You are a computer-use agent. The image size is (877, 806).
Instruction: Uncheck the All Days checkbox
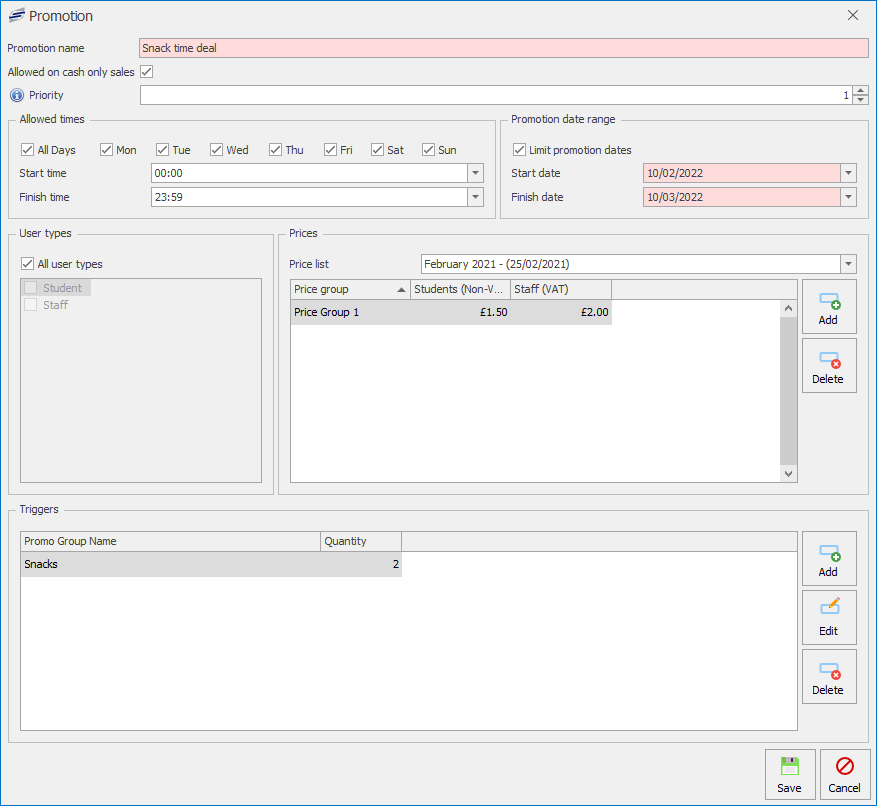coord(28,150)
